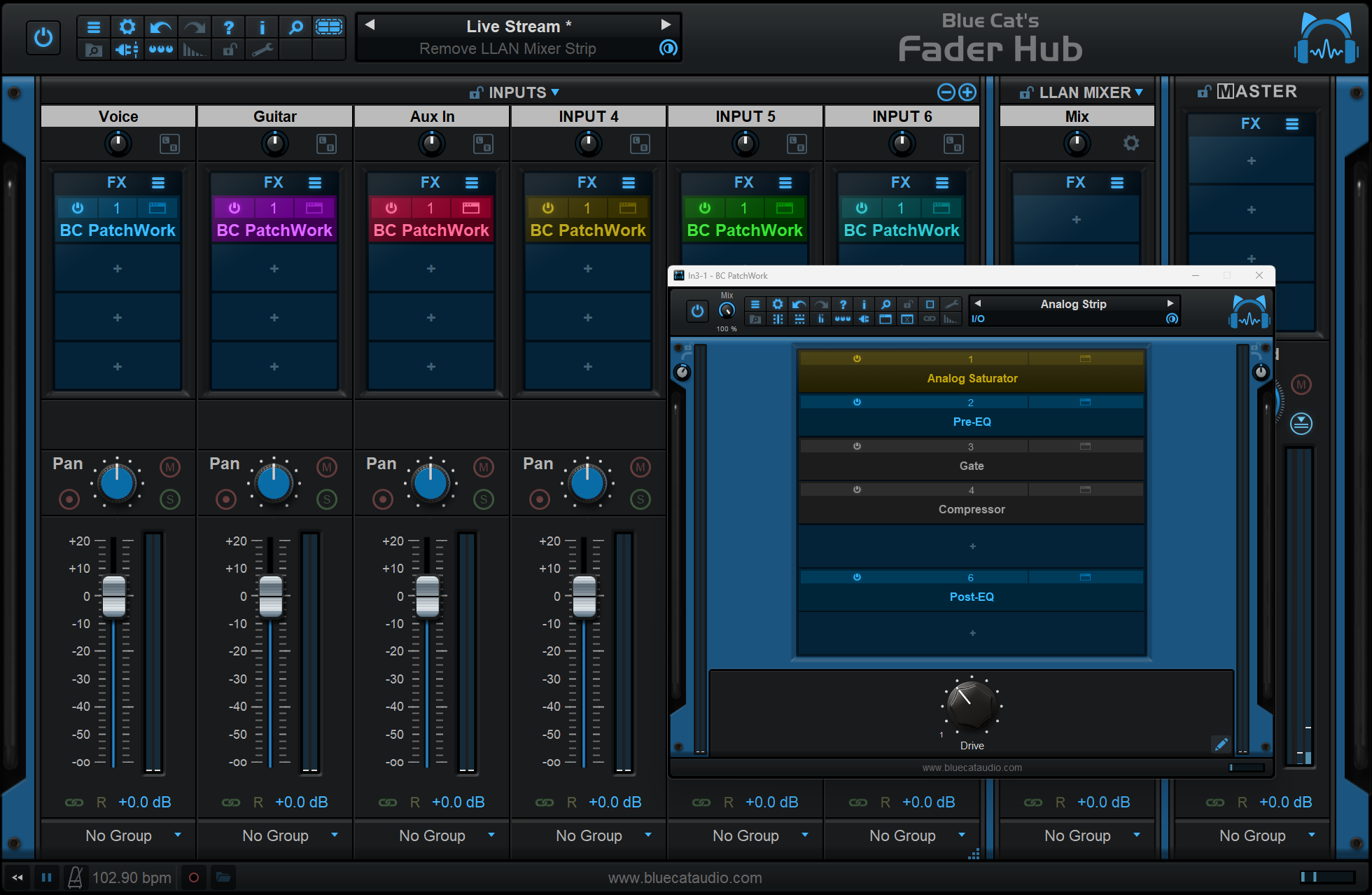Image resolution: width=1372 pixels, height=895 pixels.
Task: Click the Analog Strip preset name
Action: pos(1073,304)
